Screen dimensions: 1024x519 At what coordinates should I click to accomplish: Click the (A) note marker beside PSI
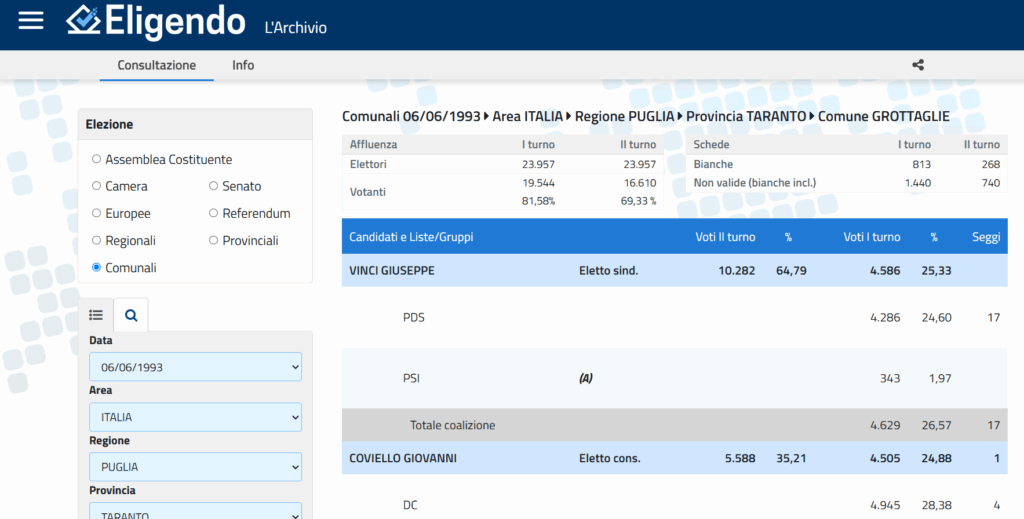[586, 378]
